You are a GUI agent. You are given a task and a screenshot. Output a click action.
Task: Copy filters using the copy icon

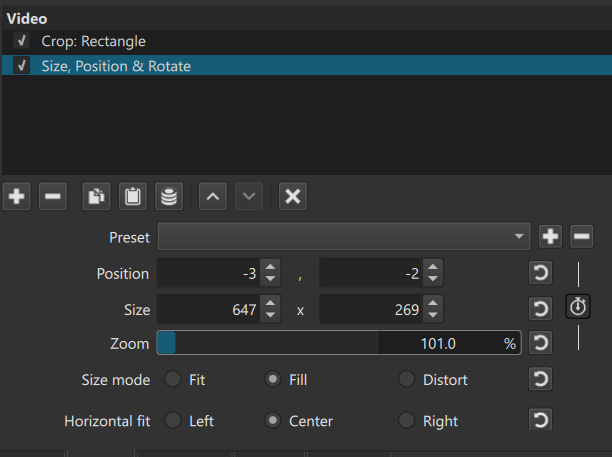point(96,197)
